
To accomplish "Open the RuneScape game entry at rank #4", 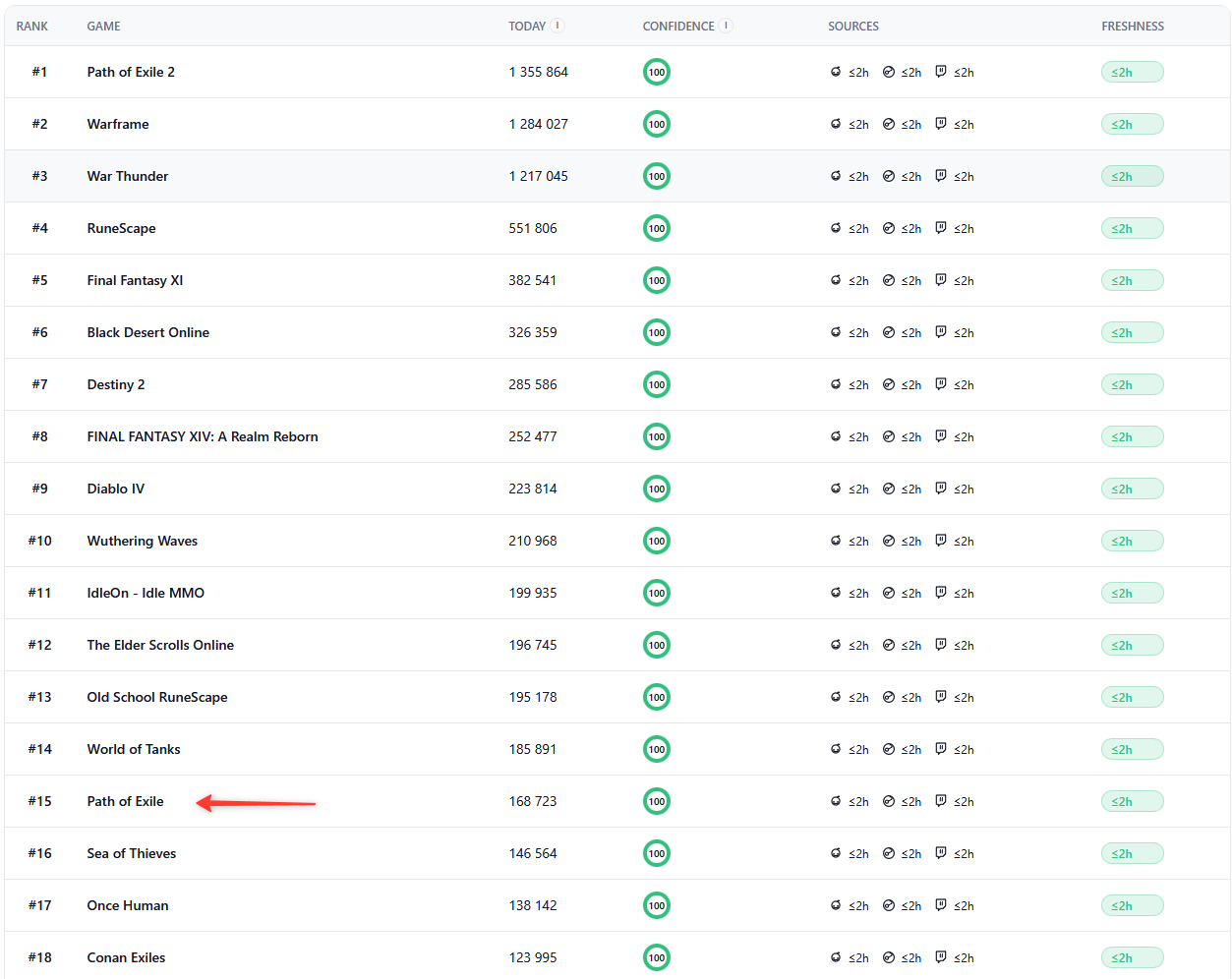I will click(x=122, y=228).
